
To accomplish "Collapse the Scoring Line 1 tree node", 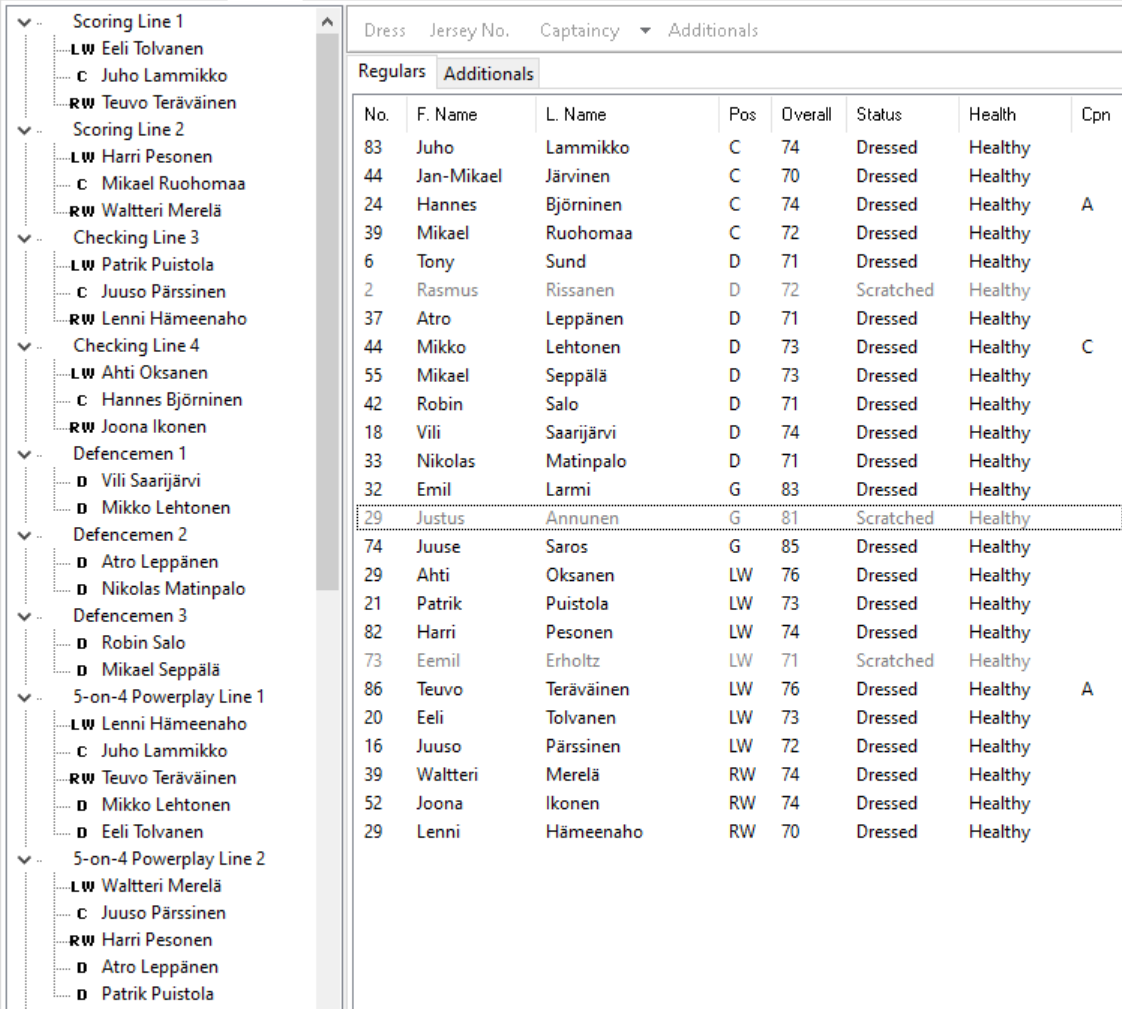I will click(24, 22).
